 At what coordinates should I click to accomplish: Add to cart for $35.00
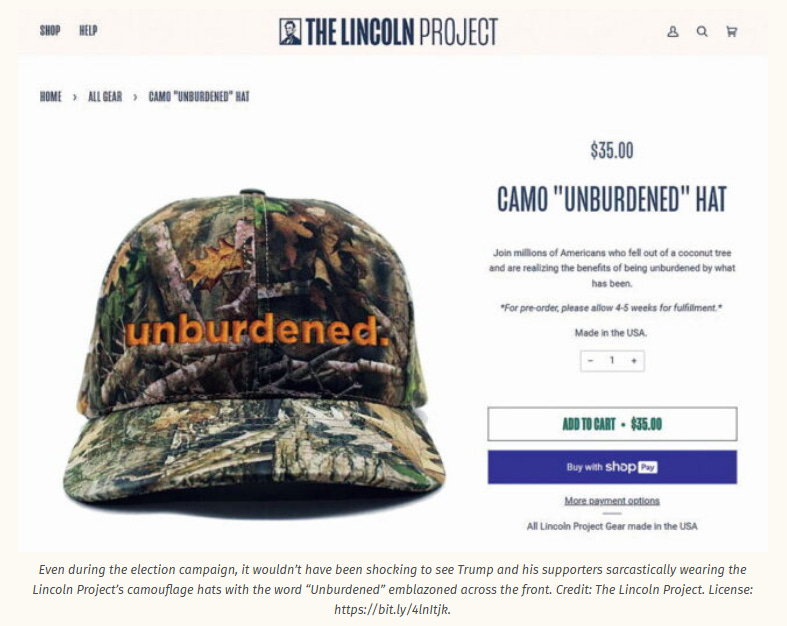tap(612, 424)
